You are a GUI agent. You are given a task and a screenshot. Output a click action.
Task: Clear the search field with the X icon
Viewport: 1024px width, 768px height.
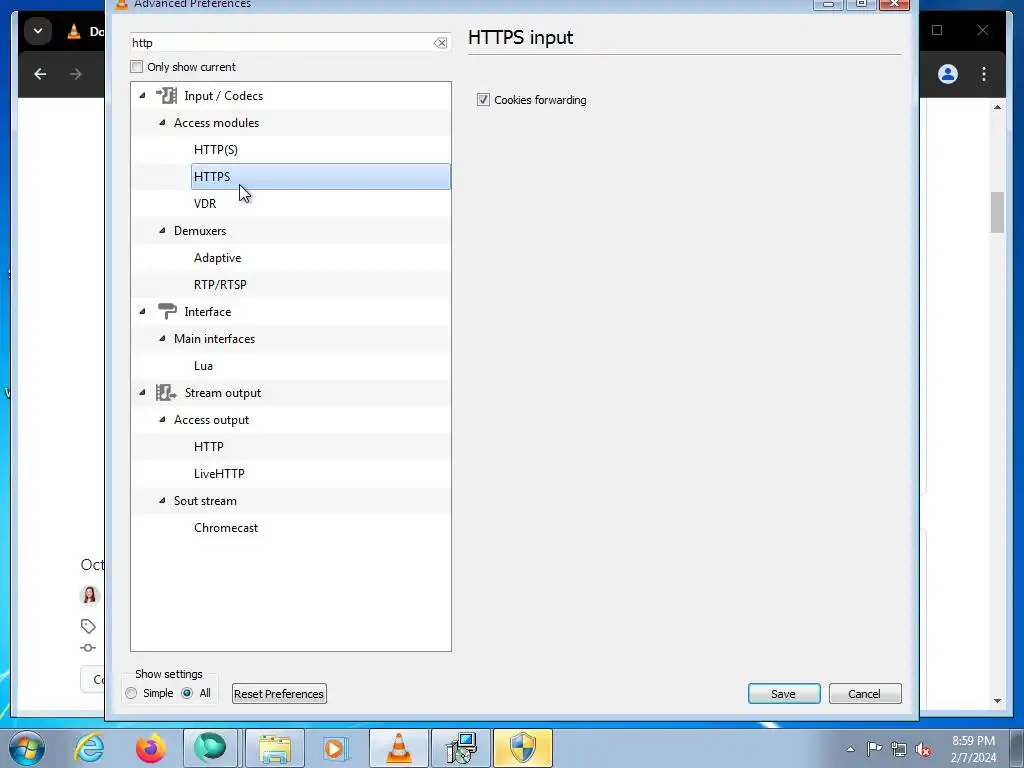(x=440, y=43)
